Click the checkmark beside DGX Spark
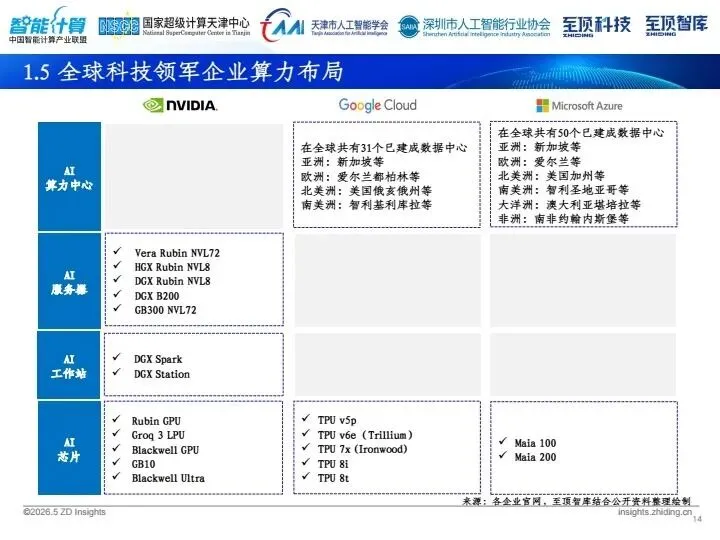 (x=117, y=357)
